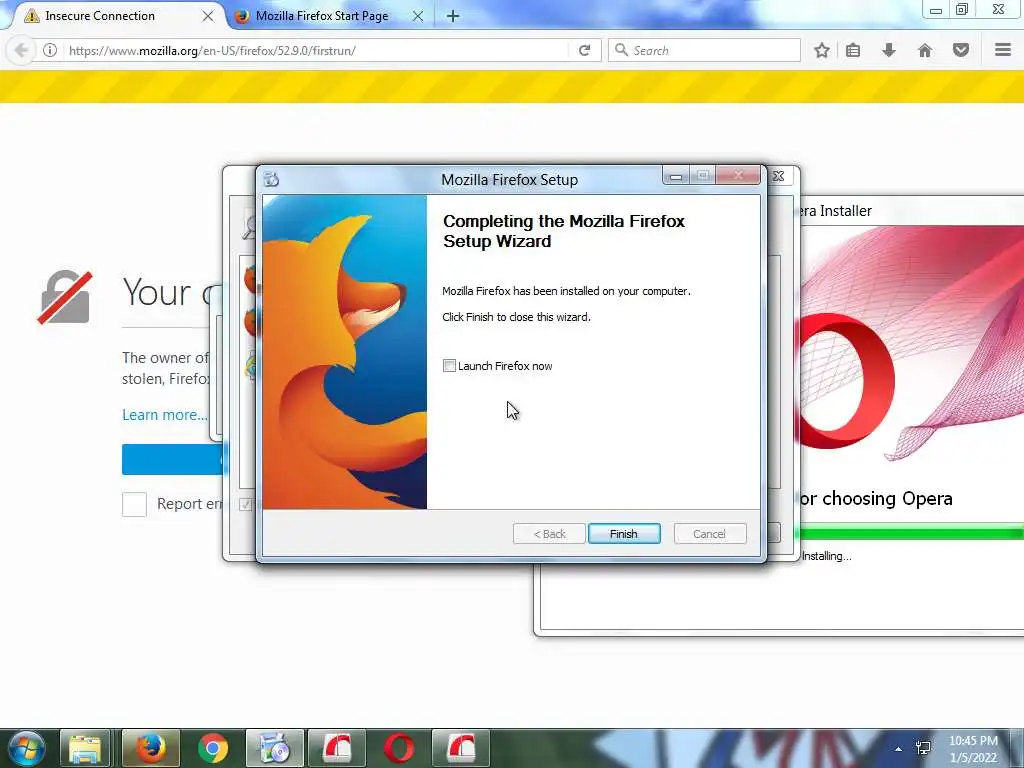Click the network tray icon

click(x=923, y=748)
